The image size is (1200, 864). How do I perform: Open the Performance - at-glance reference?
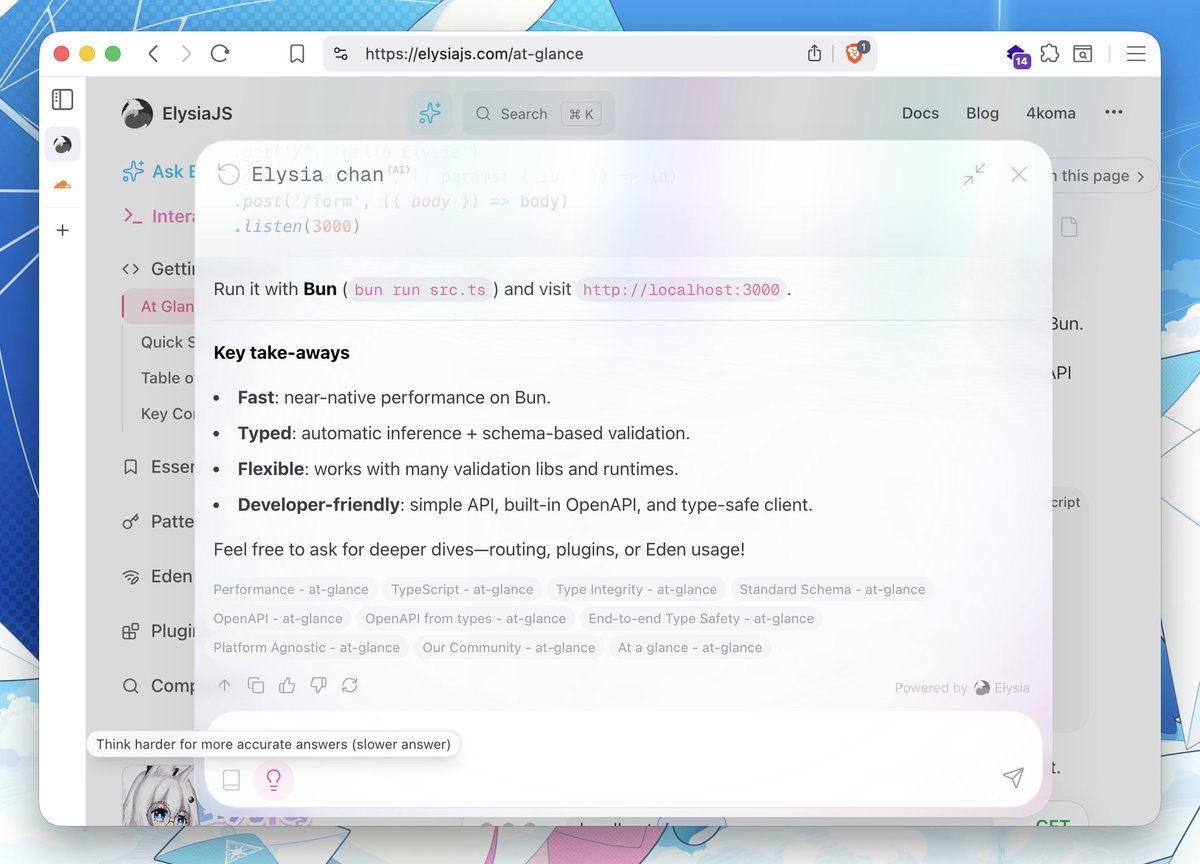click(x=291, y=590)
